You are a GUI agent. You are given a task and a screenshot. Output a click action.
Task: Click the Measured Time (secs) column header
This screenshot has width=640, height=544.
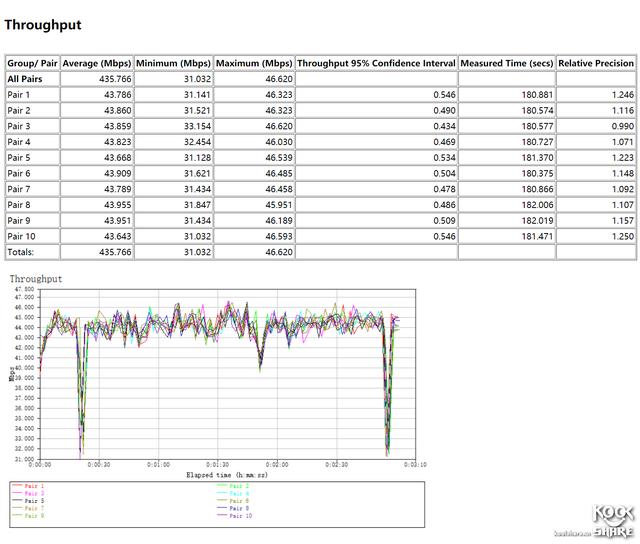(x=507, y=62)
